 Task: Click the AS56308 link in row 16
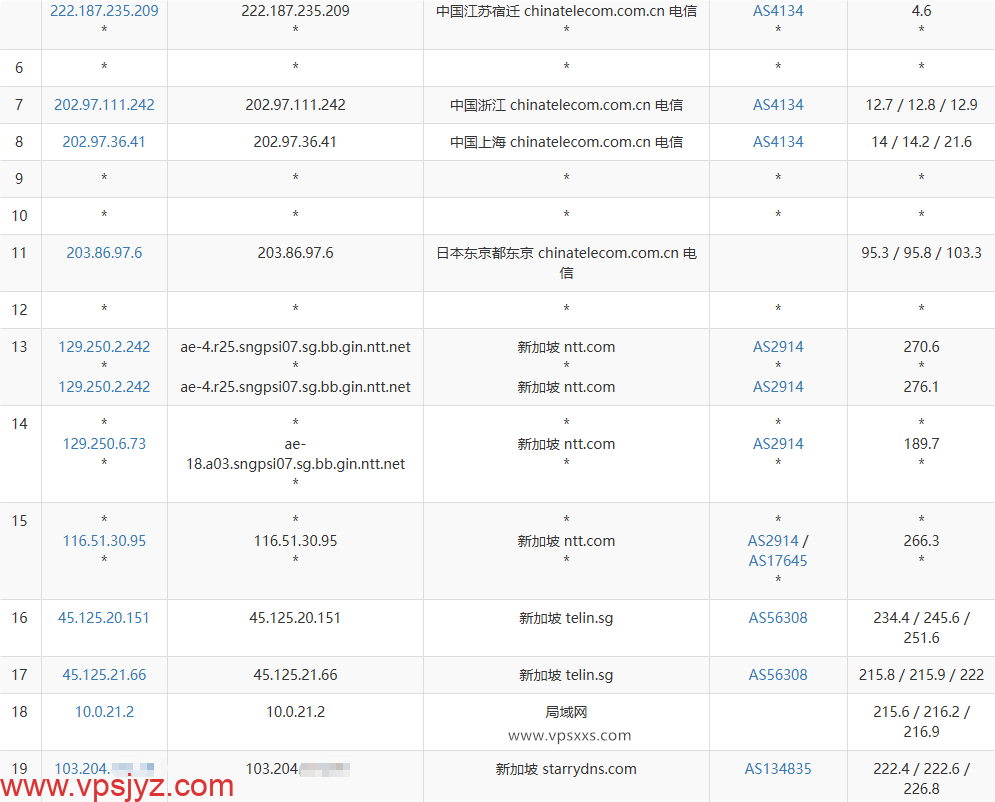coord(778,618)
